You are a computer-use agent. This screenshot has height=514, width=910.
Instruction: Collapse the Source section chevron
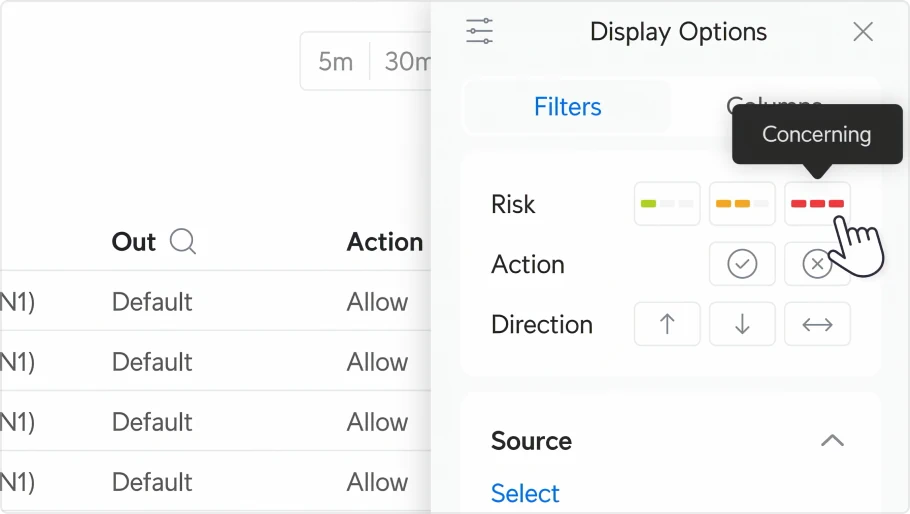tap(832, 441)
